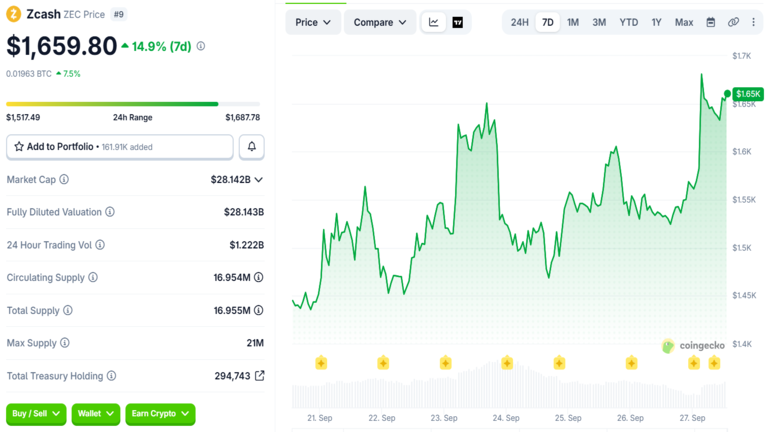Expand the Market Cap $28.142B chevron
Screen dimensions: 768x432
[x=259, y=180]
